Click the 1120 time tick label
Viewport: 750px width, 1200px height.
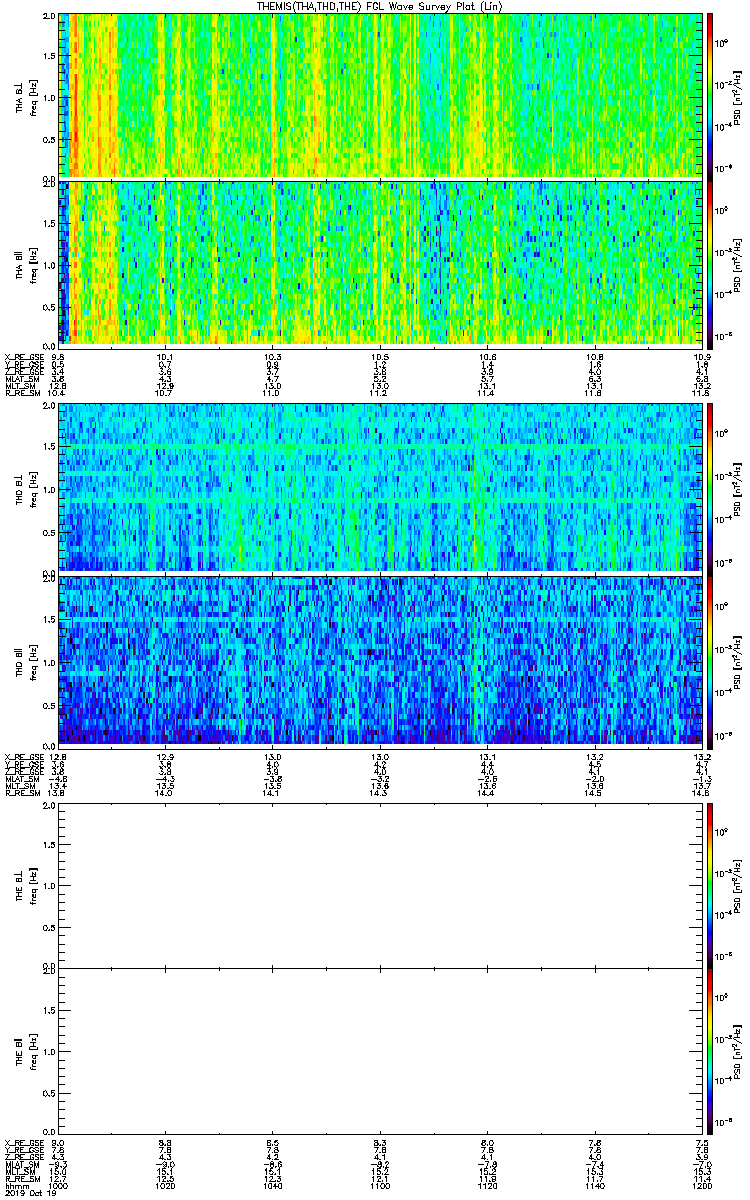tap(488, 1186)
